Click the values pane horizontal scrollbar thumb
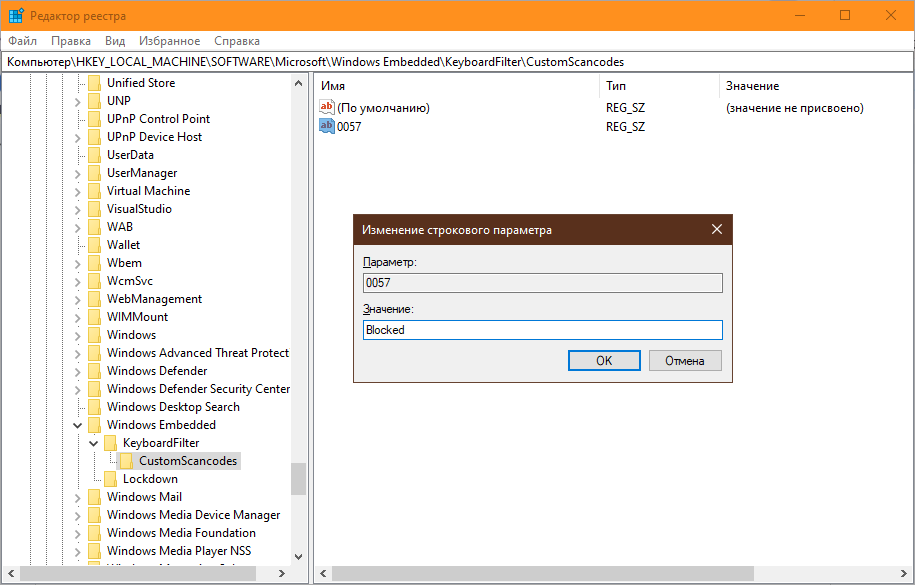This screenshot has width=915, height=585. (x=543, y=573)
